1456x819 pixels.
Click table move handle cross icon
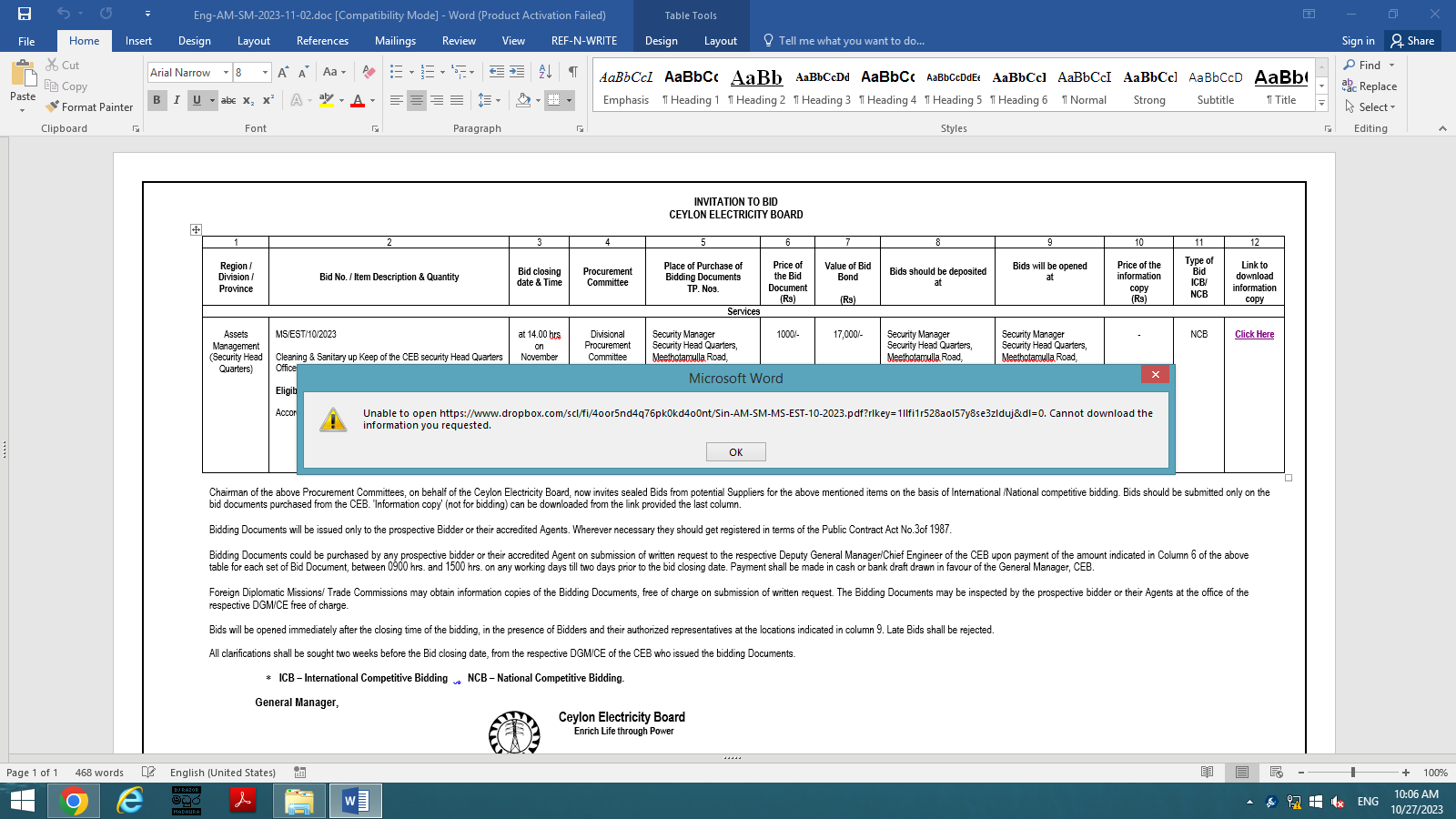tap(196, 229)
